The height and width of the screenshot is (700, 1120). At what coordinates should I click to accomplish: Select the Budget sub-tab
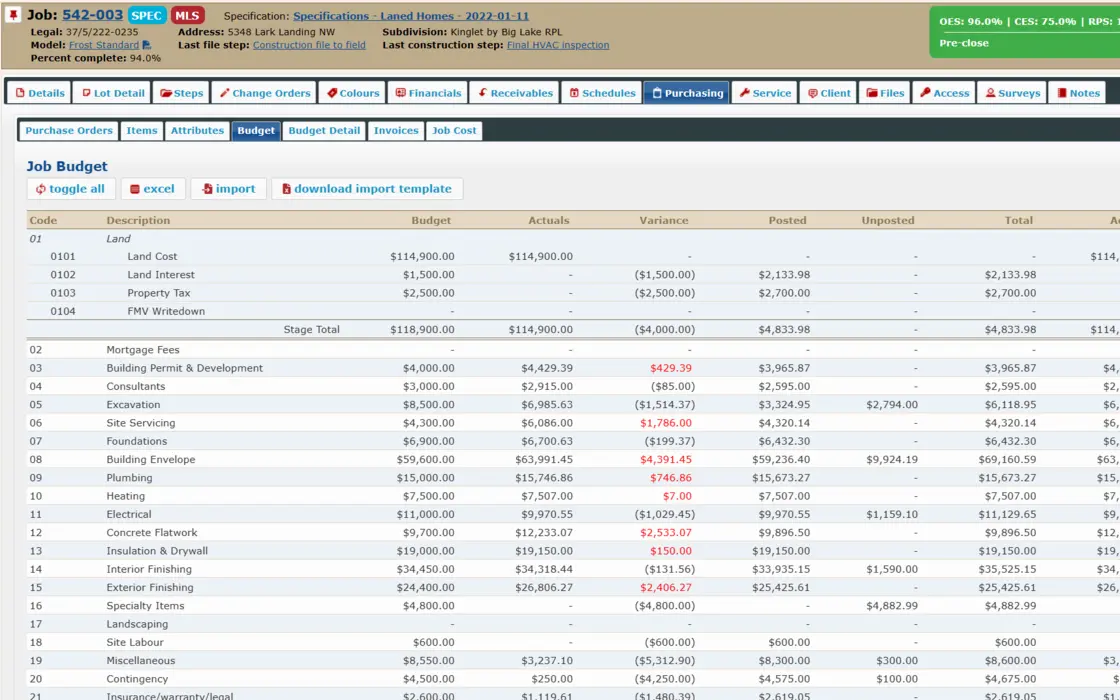pyautogui.click(x=256, y=131)
